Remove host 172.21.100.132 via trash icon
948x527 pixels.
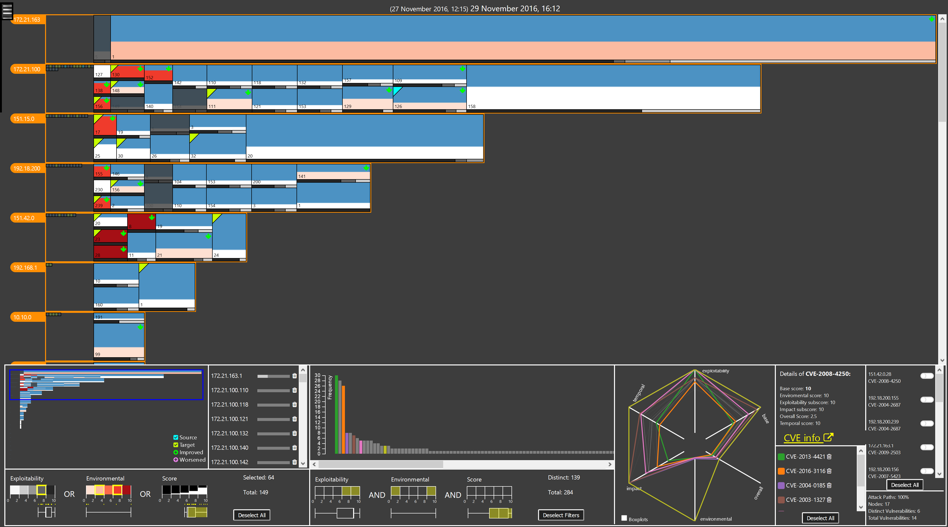click(x=294, y=433)
